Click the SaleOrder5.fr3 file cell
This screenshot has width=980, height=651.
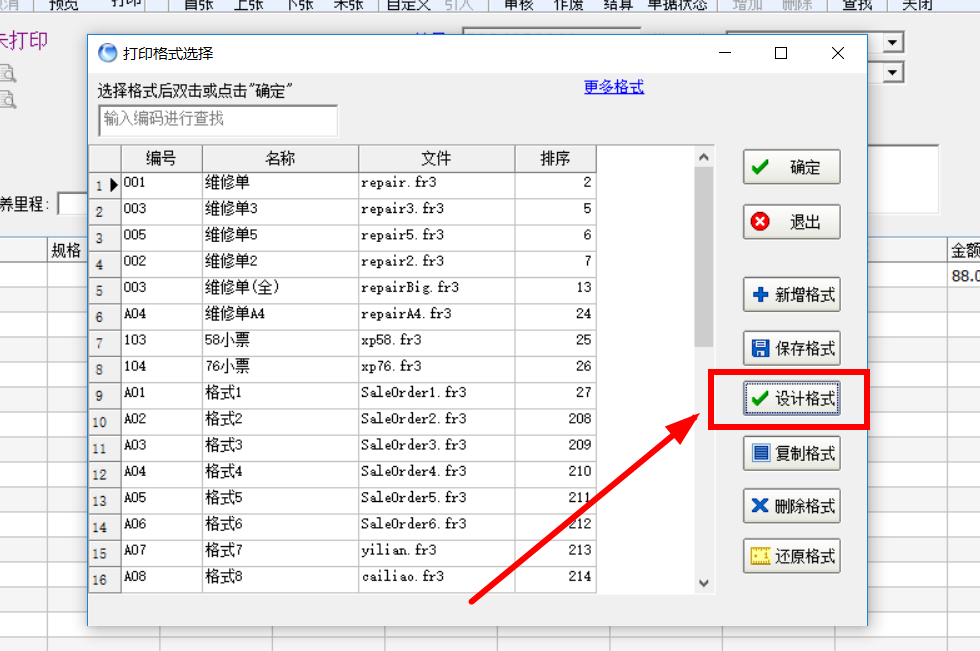436,498
